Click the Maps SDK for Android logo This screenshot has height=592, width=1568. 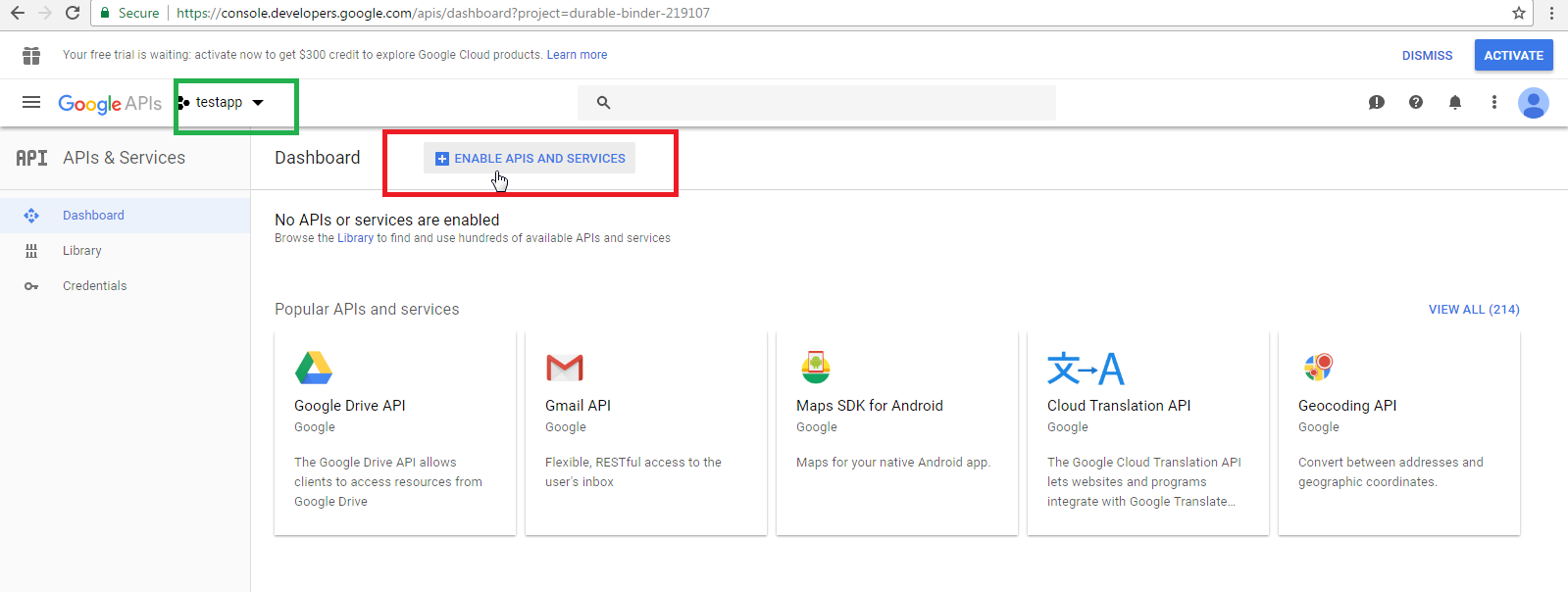816,368
